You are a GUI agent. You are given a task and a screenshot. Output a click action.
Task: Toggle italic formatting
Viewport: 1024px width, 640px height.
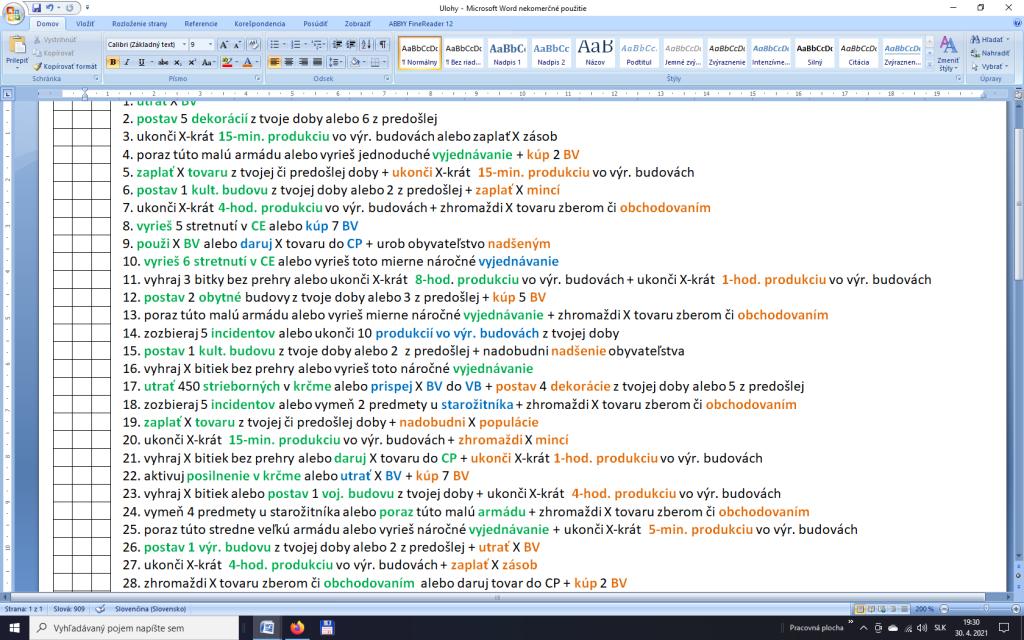point(127,62)
